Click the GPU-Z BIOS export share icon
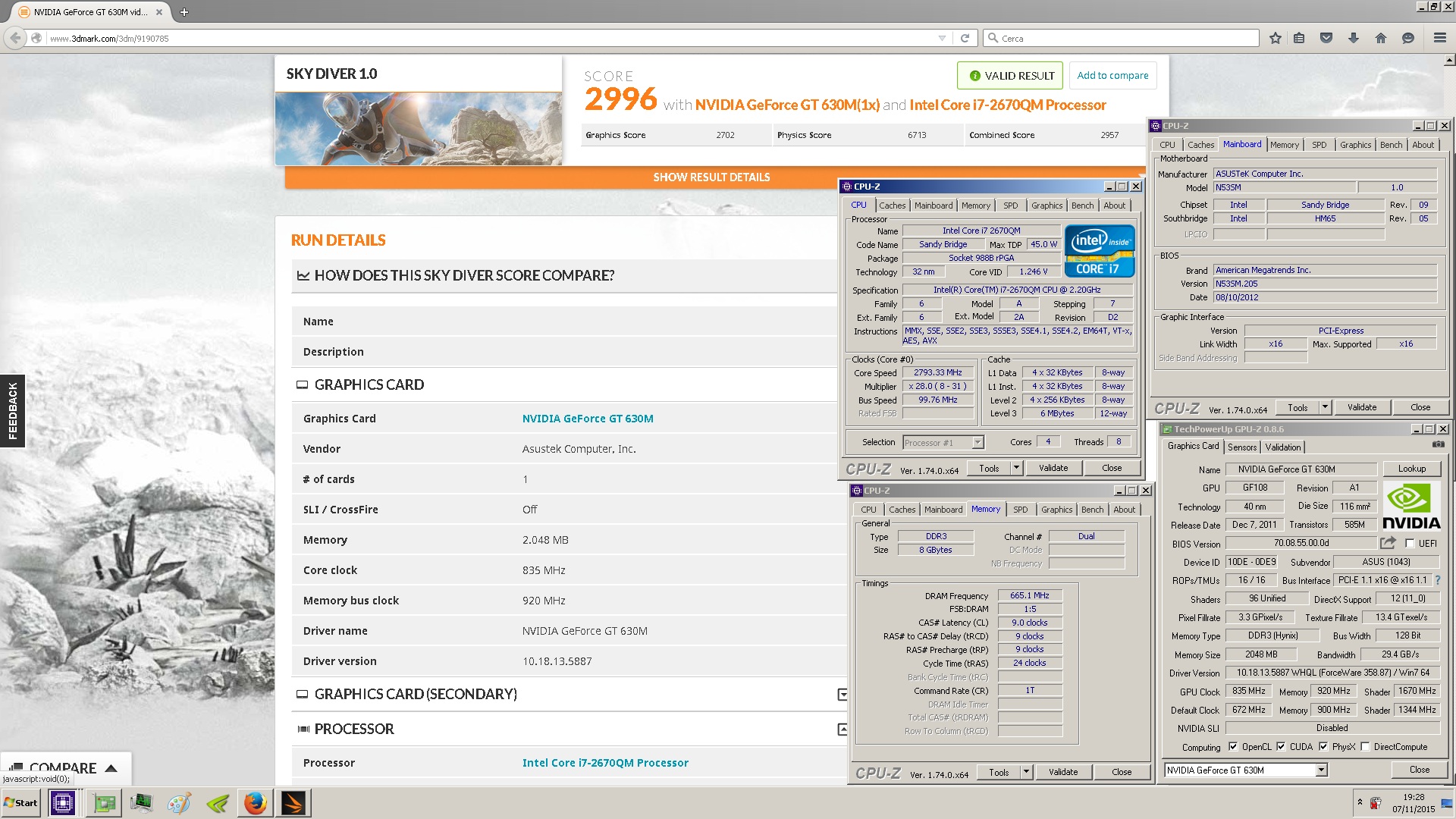Screen dimensions: 1456x819 click(1388, 543)
